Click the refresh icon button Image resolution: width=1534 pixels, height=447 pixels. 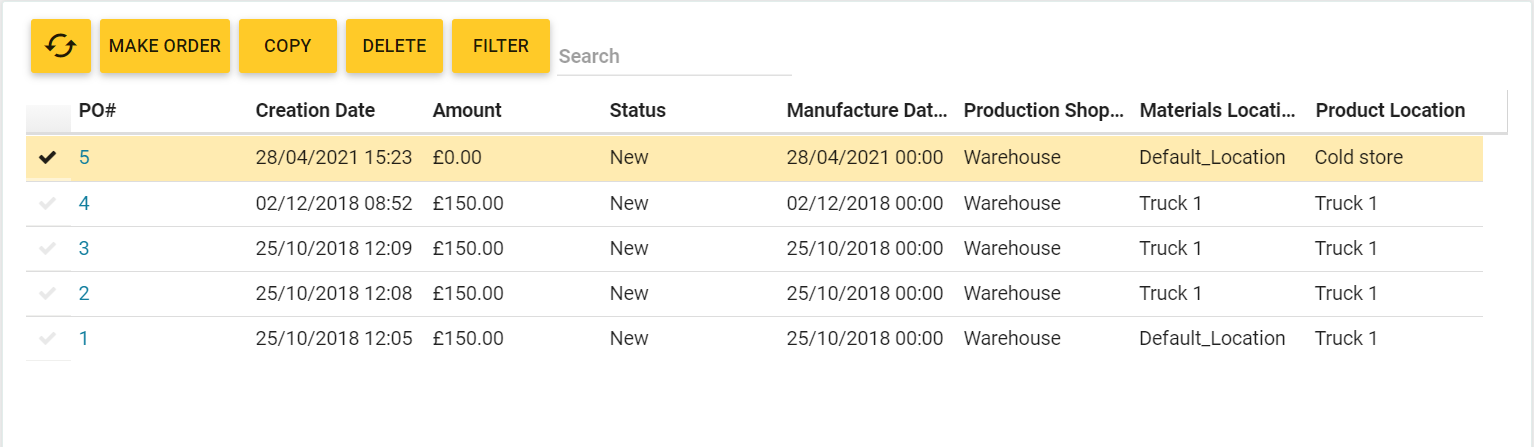[x=61, y=46]
